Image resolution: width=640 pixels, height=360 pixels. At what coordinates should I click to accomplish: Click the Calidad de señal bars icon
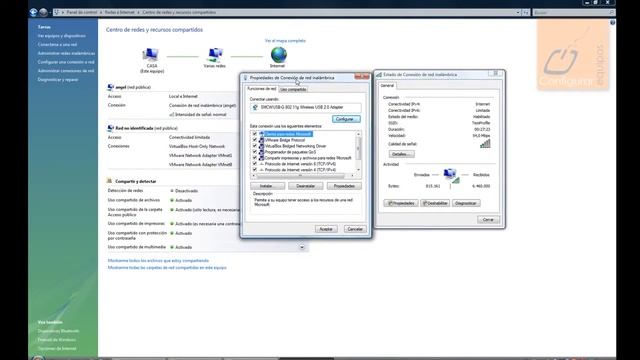point(485,144)
